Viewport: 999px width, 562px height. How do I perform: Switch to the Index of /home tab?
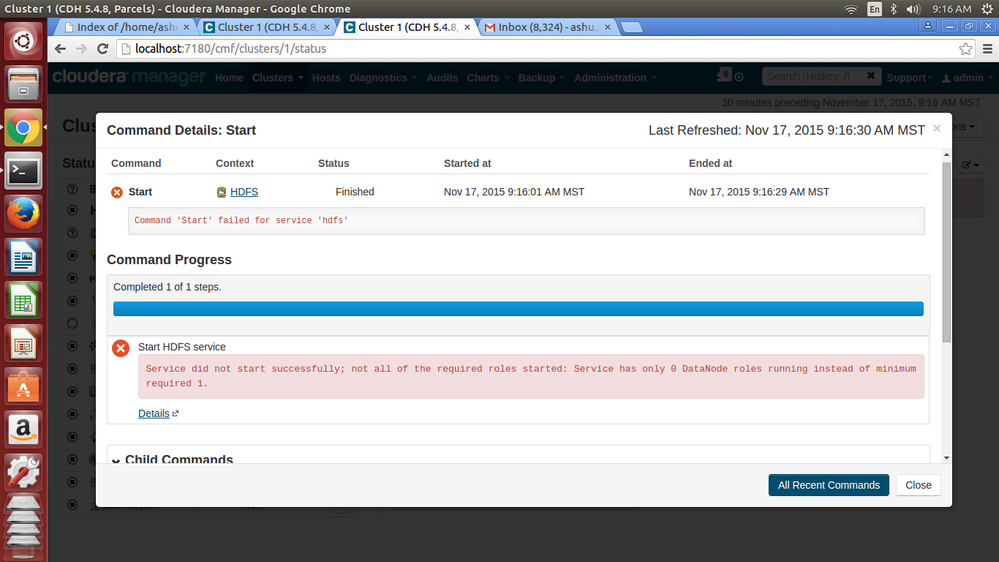click(126, 27)
